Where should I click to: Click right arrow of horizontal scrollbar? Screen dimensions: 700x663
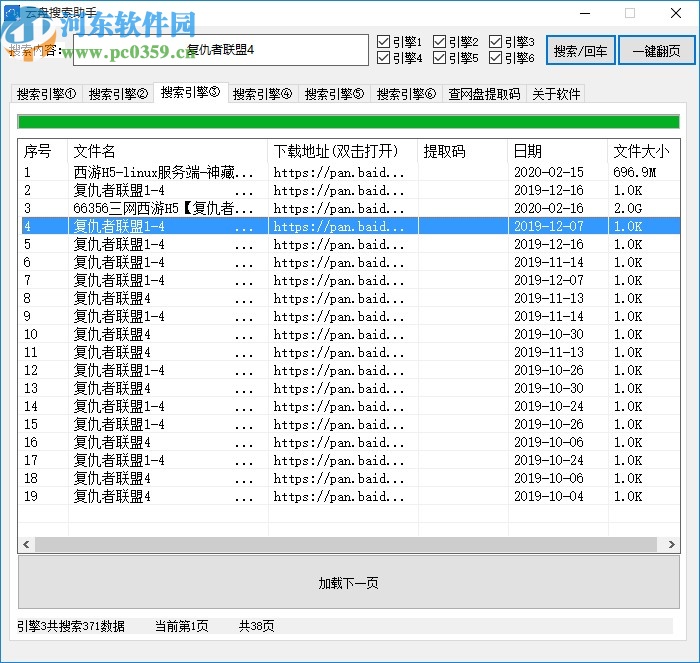pyautogui.click(x=671, y=544)
